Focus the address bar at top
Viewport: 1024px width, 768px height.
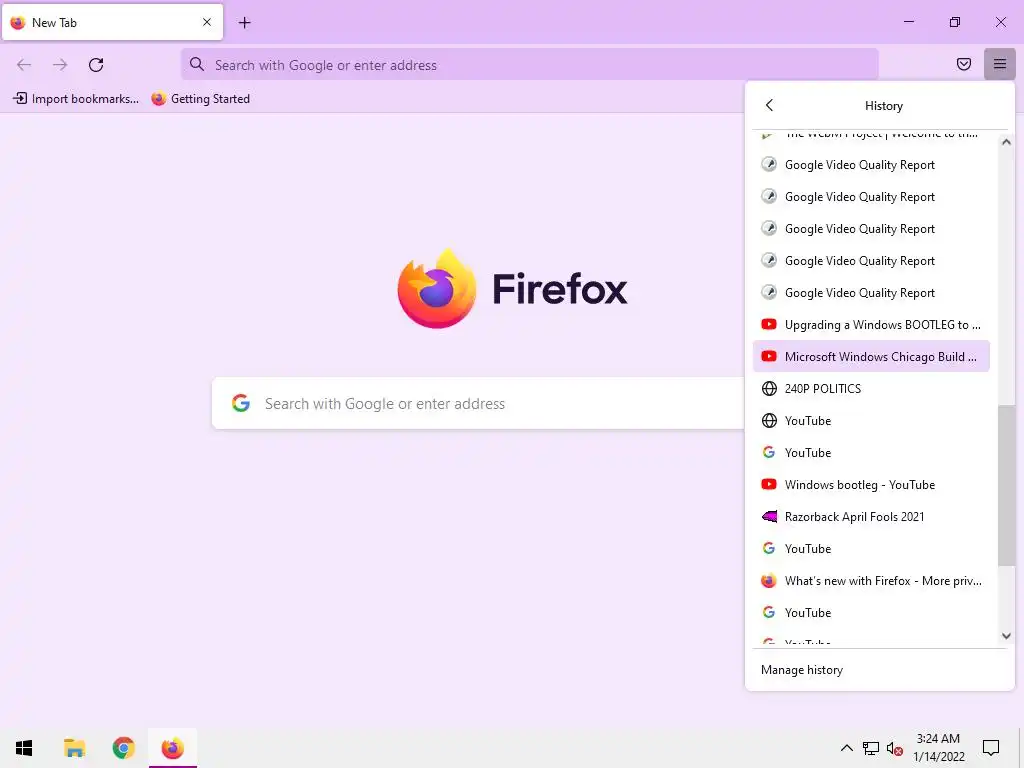530,64
